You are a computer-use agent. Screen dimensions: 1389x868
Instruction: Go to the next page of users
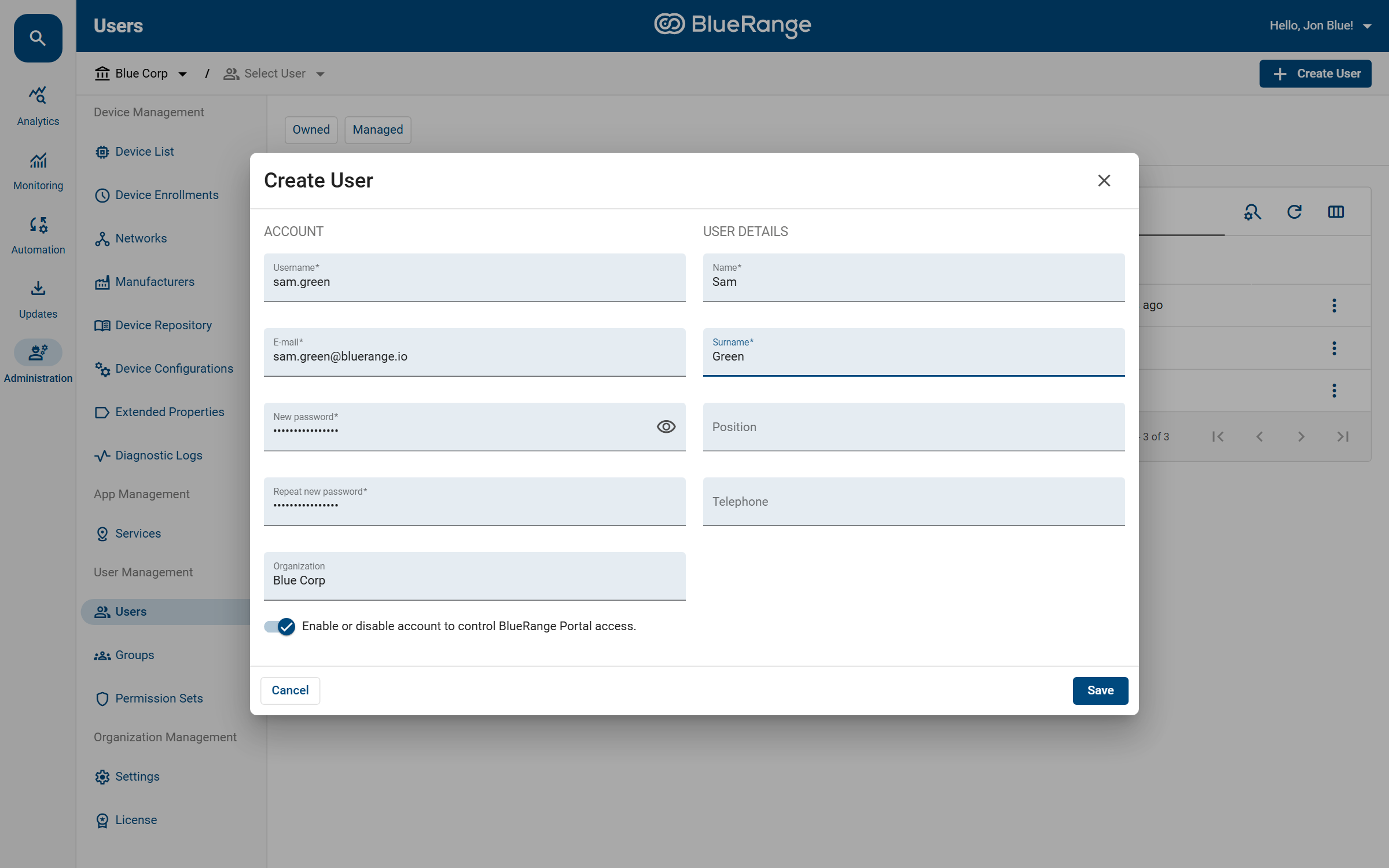(x=1301, y=437)
